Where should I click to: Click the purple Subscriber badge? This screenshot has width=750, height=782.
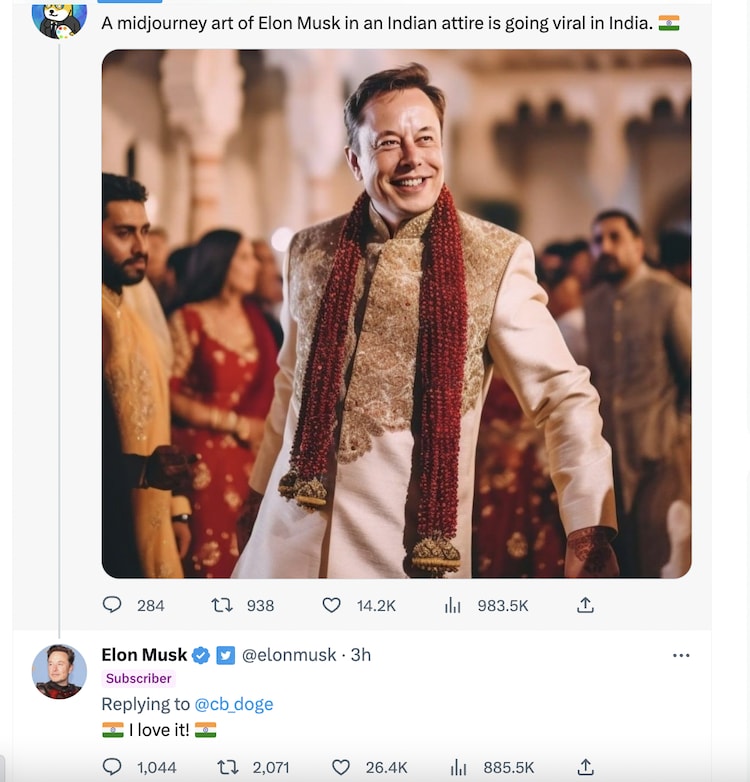pyautogui.click(x=139, y=678)
